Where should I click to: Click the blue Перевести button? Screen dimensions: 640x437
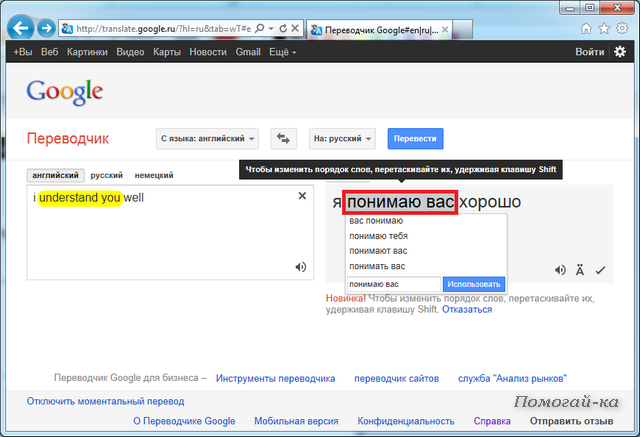(415, 139)
